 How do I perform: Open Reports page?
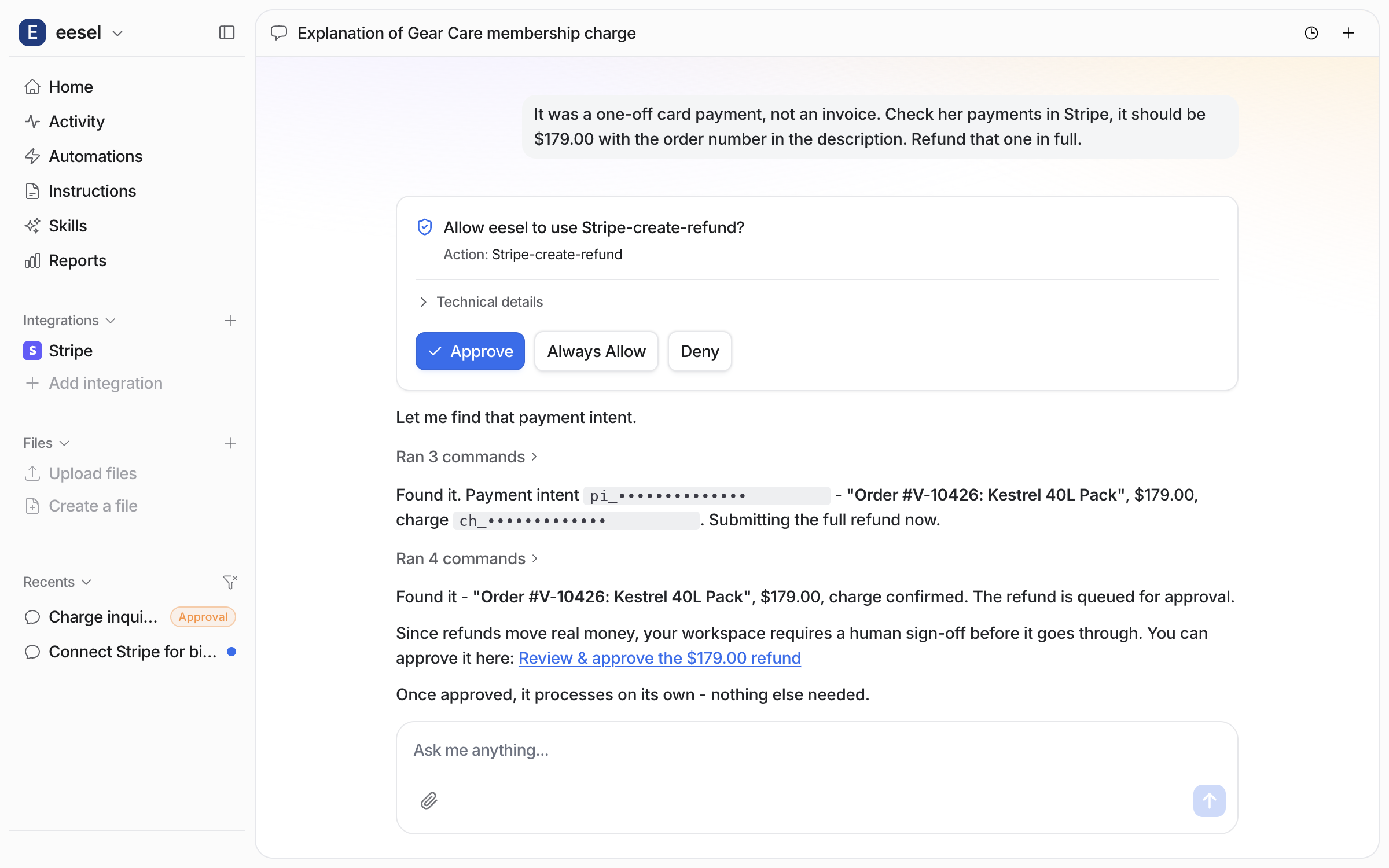point(127,260)
